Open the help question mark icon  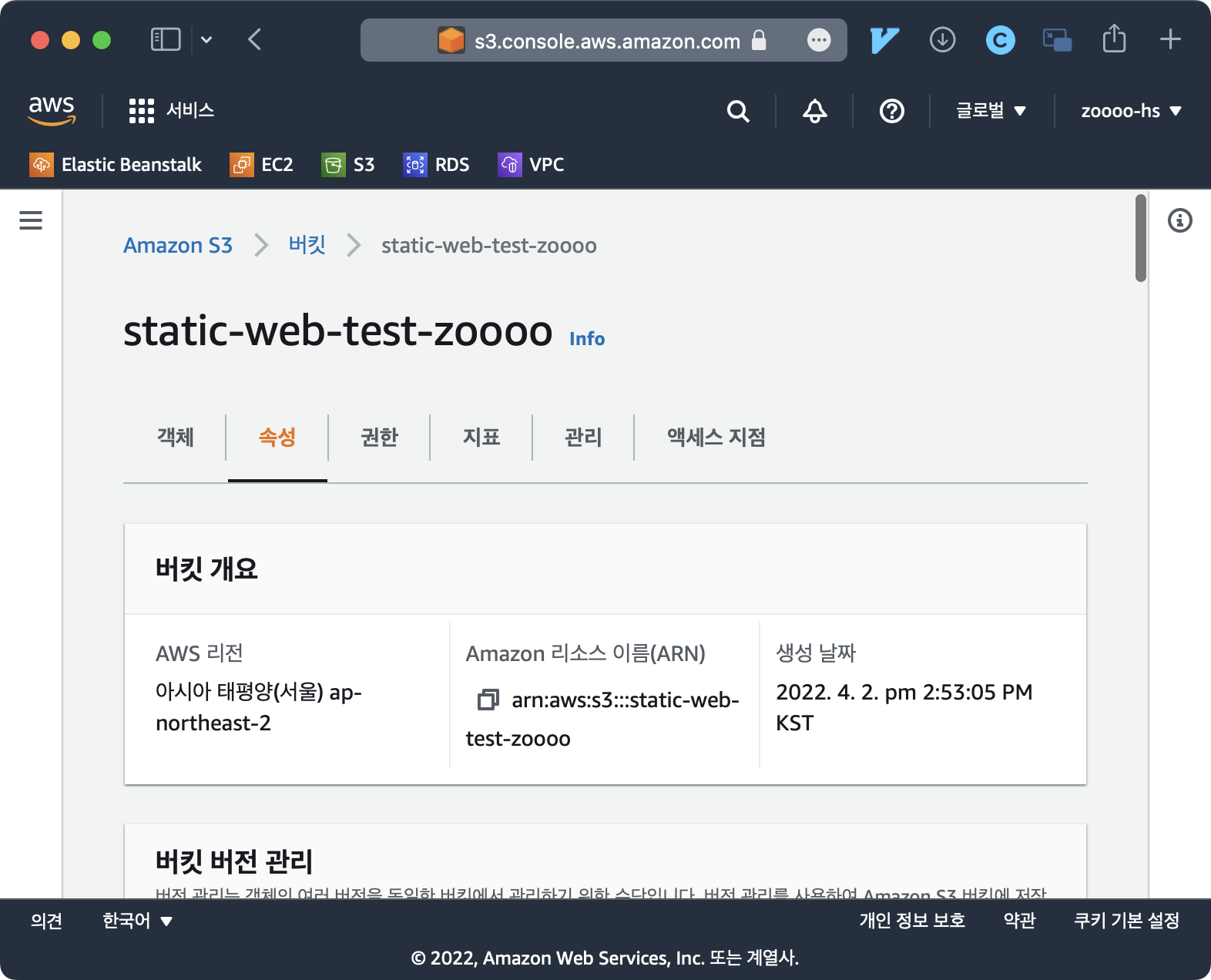[891, 111]
